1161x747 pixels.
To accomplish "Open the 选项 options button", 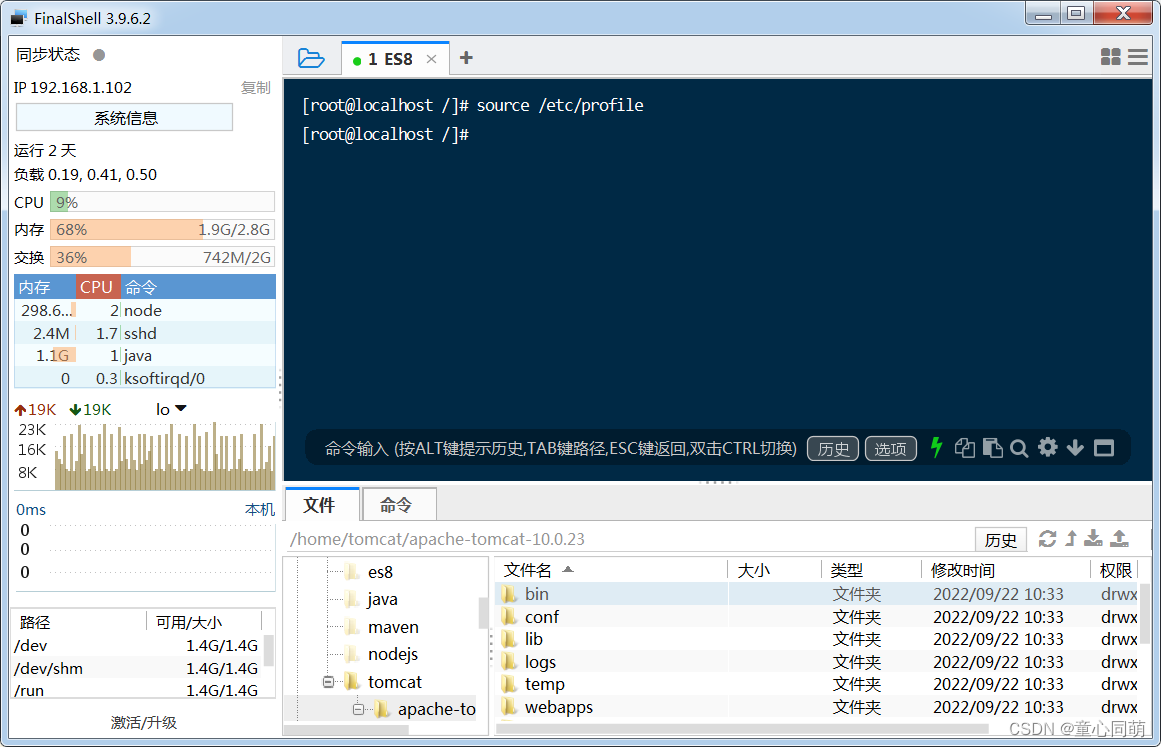I will [891, 449].
